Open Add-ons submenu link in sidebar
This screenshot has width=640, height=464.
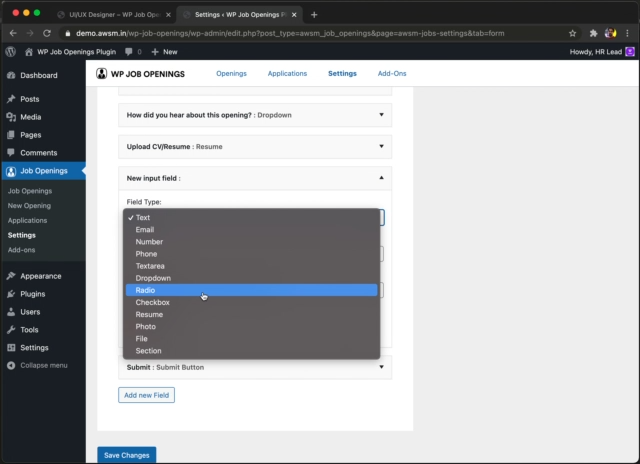click(21, 250)
